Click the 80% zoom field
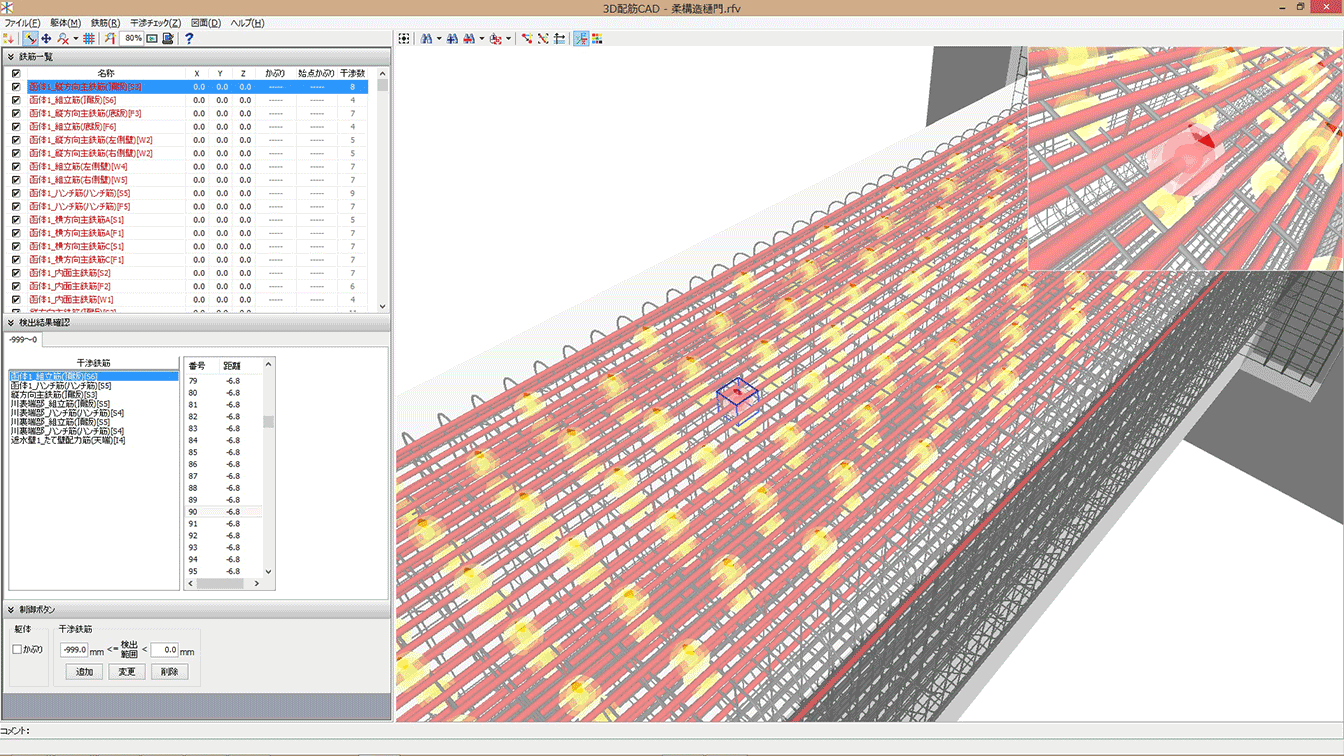Image resolution: width=1344 pixels, height=756 pixels. pyautogui.click(x=132, y=38)
